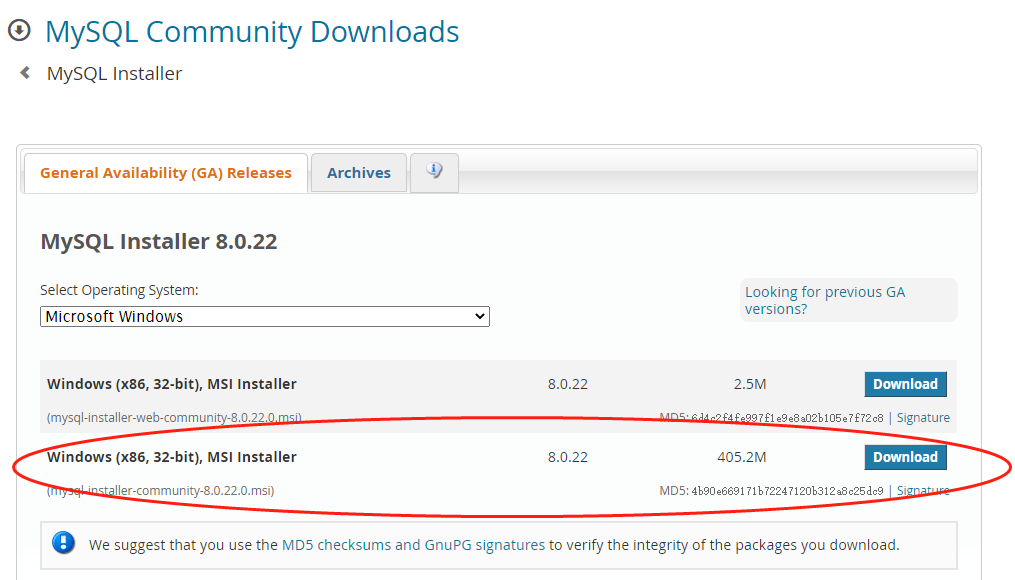
Task: Click the download circle icon beside the page title
Action: (x=19, y=30)
